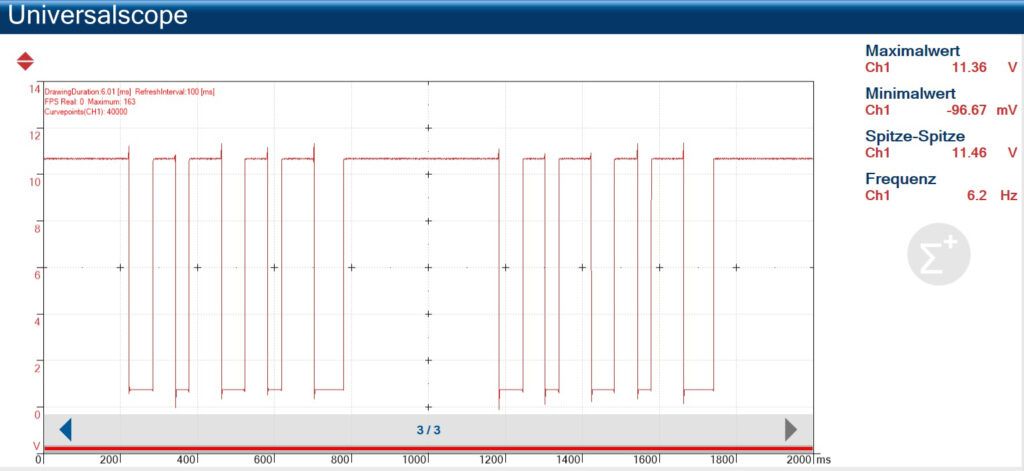Click the red up/down arrows icon
Viewport: 1024px width, 471px height.
[x=25, y=62]
